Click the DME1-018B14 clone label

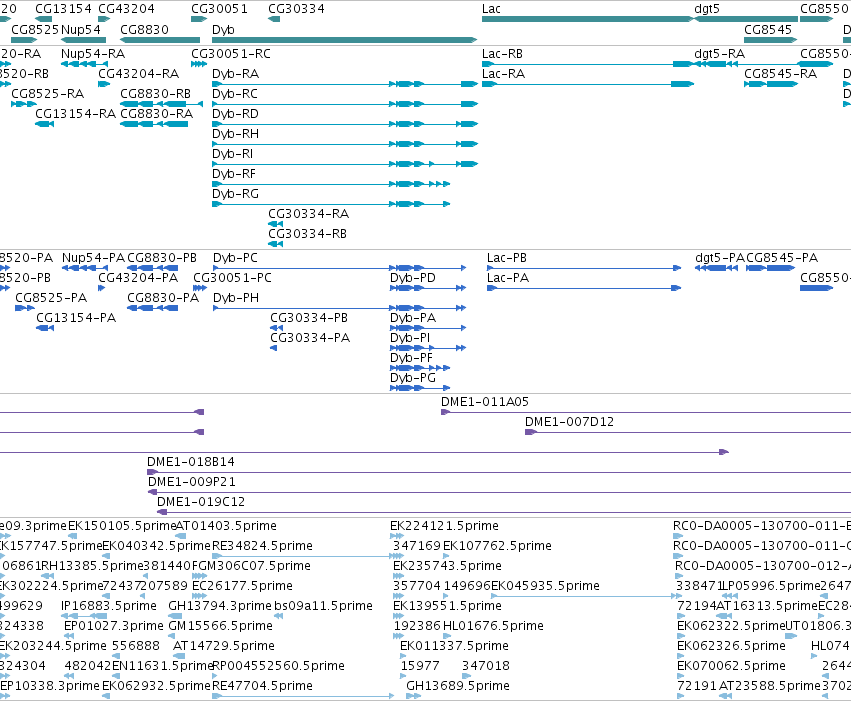pos(191,462)
